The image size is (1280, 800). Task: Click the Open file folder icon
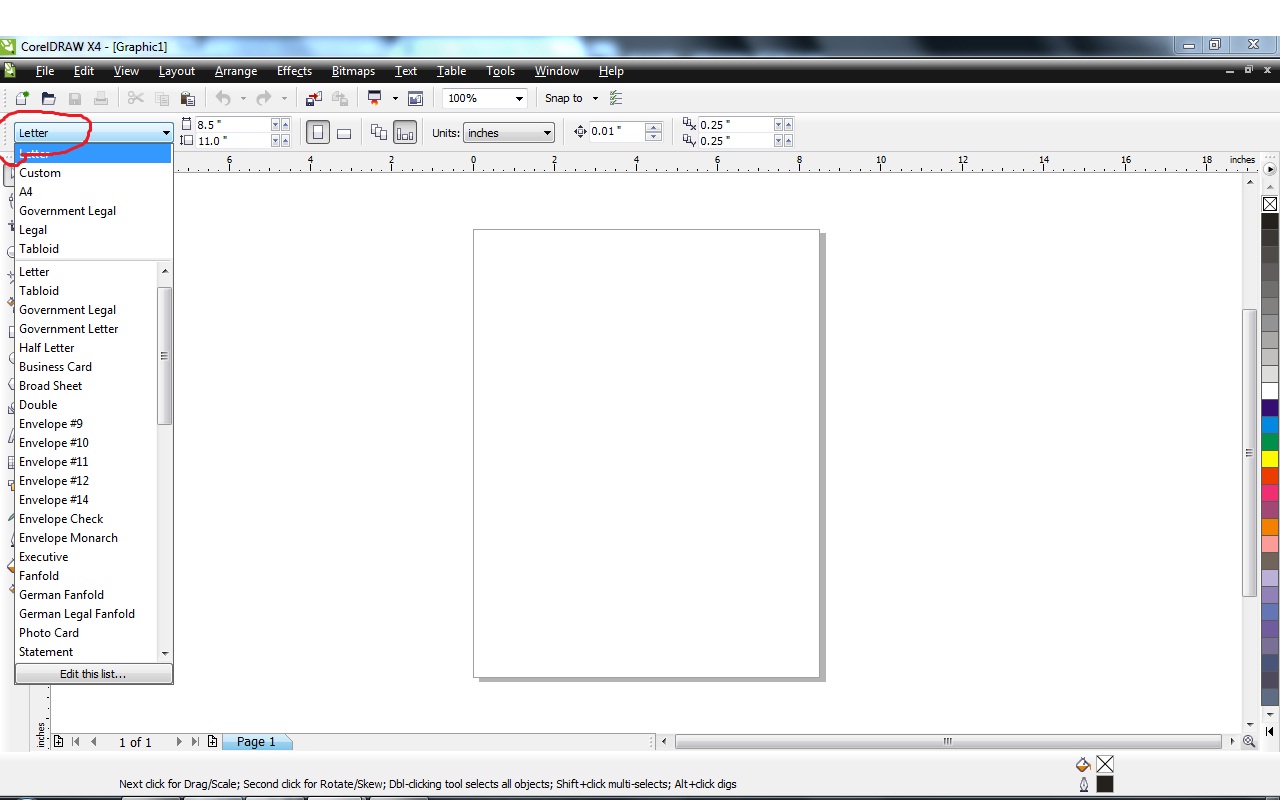tap(48, 98)
